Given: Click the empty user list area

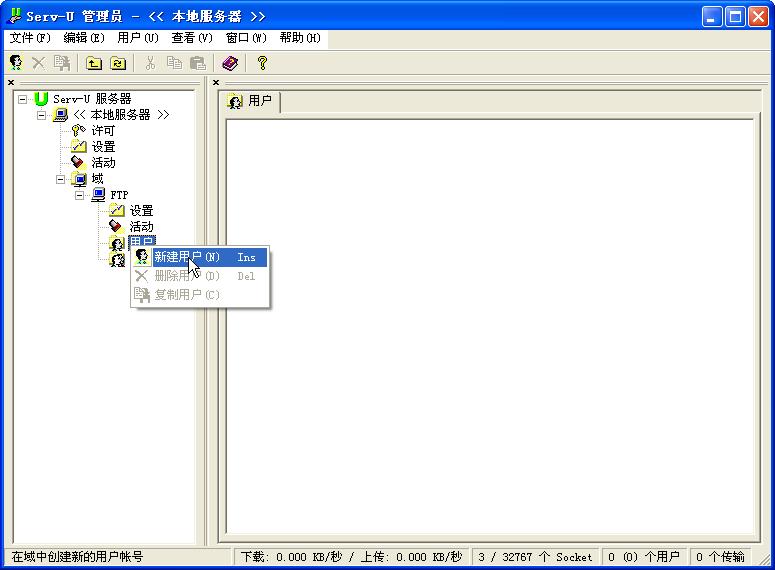Looking at the screenshot, I should point(489,326).
